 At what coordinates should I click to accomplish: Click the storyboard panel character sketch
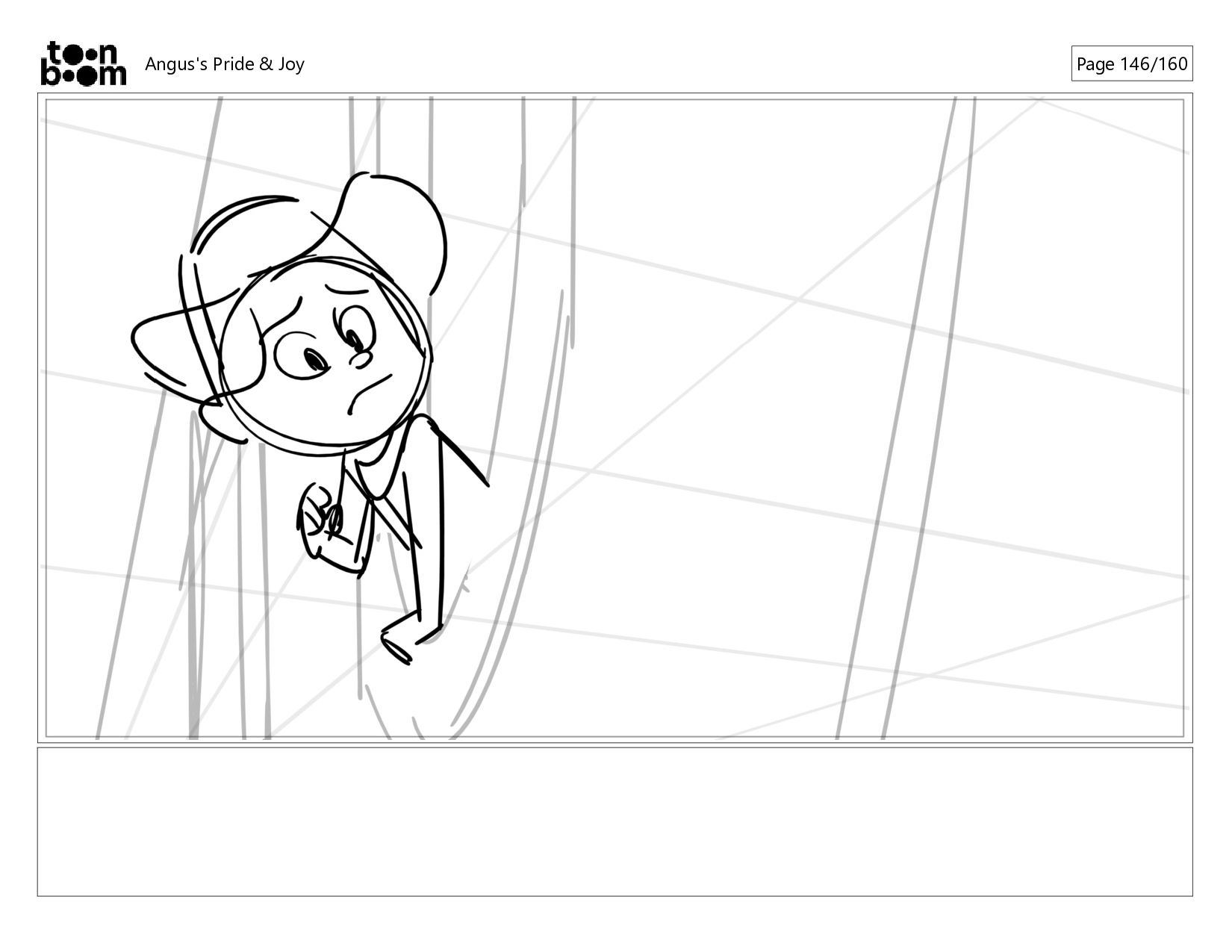[x=310, y=418]
